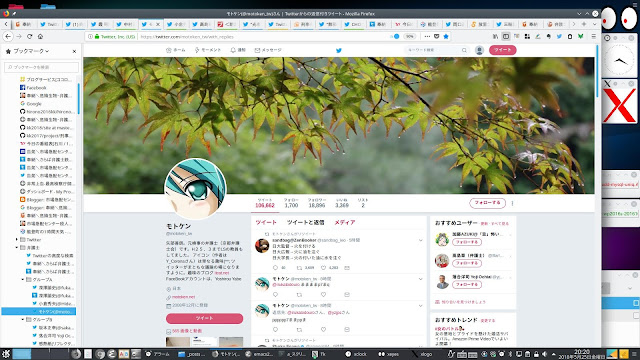This screenshot has width=640, height=360.
Task: Open the KDE application launcher
Action: pyautogui.click(x=6, y=354)
